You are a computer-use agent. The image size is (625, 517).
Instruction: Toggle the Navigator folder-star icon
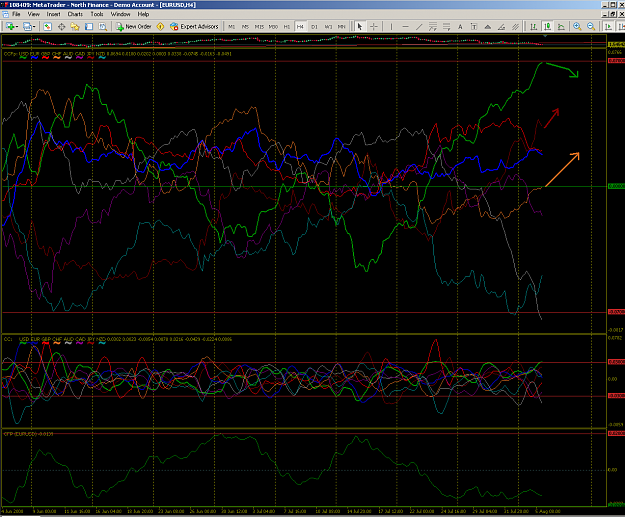(75, 26)
